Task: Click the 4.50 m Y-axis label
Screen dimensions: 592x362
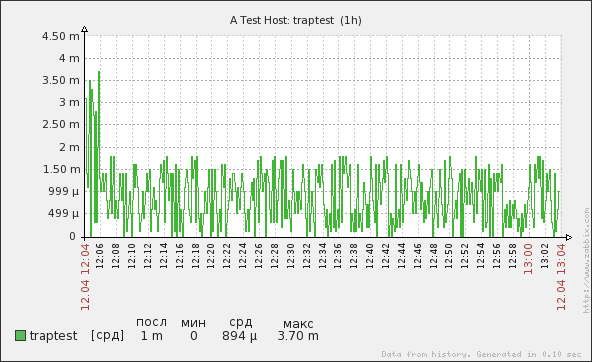Action: point(60,36)
